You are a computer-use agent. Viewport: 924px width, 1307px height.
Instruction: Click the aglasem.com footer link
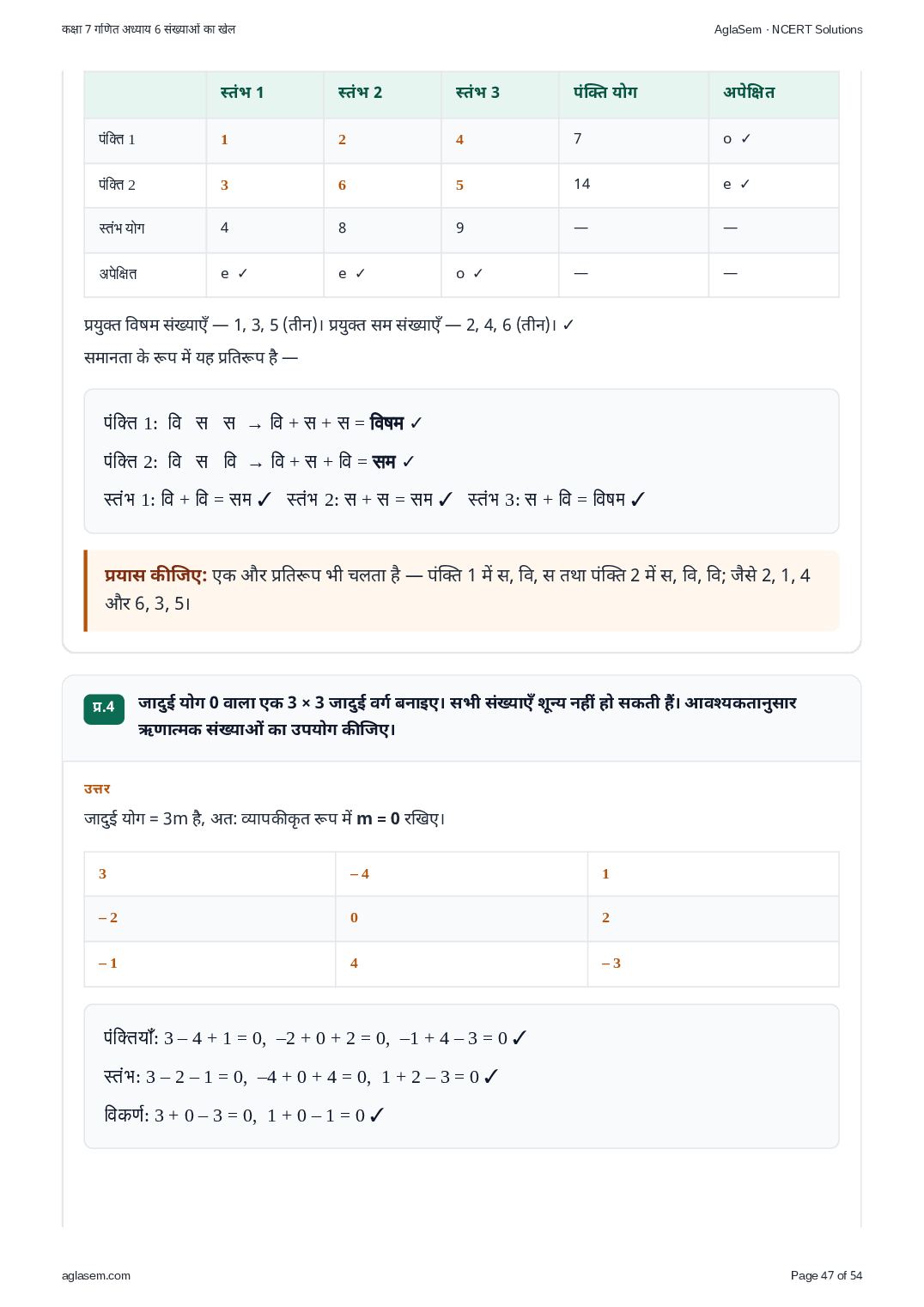[96, 1275]
